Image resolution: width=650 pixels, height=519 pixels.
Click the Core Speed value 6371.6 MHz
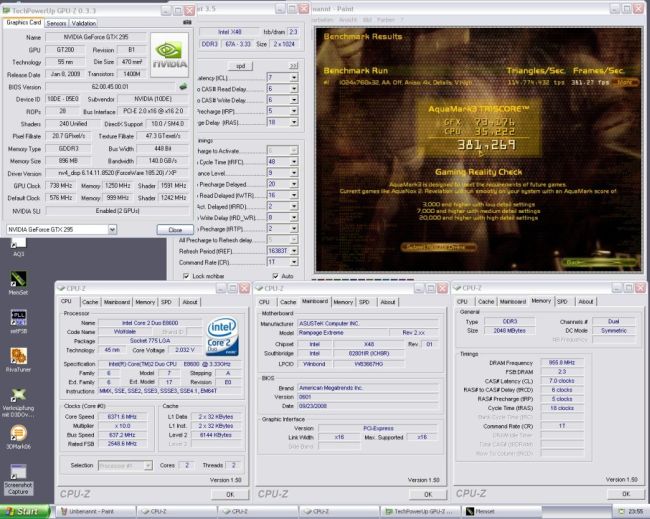(122, 417)
